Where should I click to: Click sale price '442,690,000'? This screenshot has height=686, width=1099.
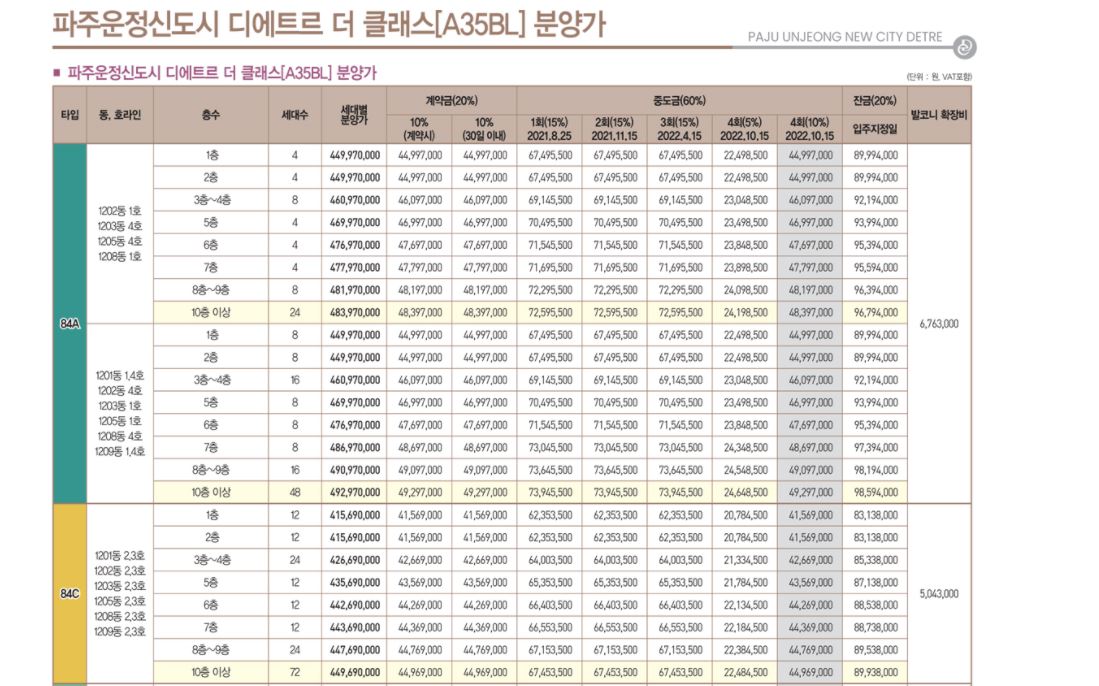point(355,605)
